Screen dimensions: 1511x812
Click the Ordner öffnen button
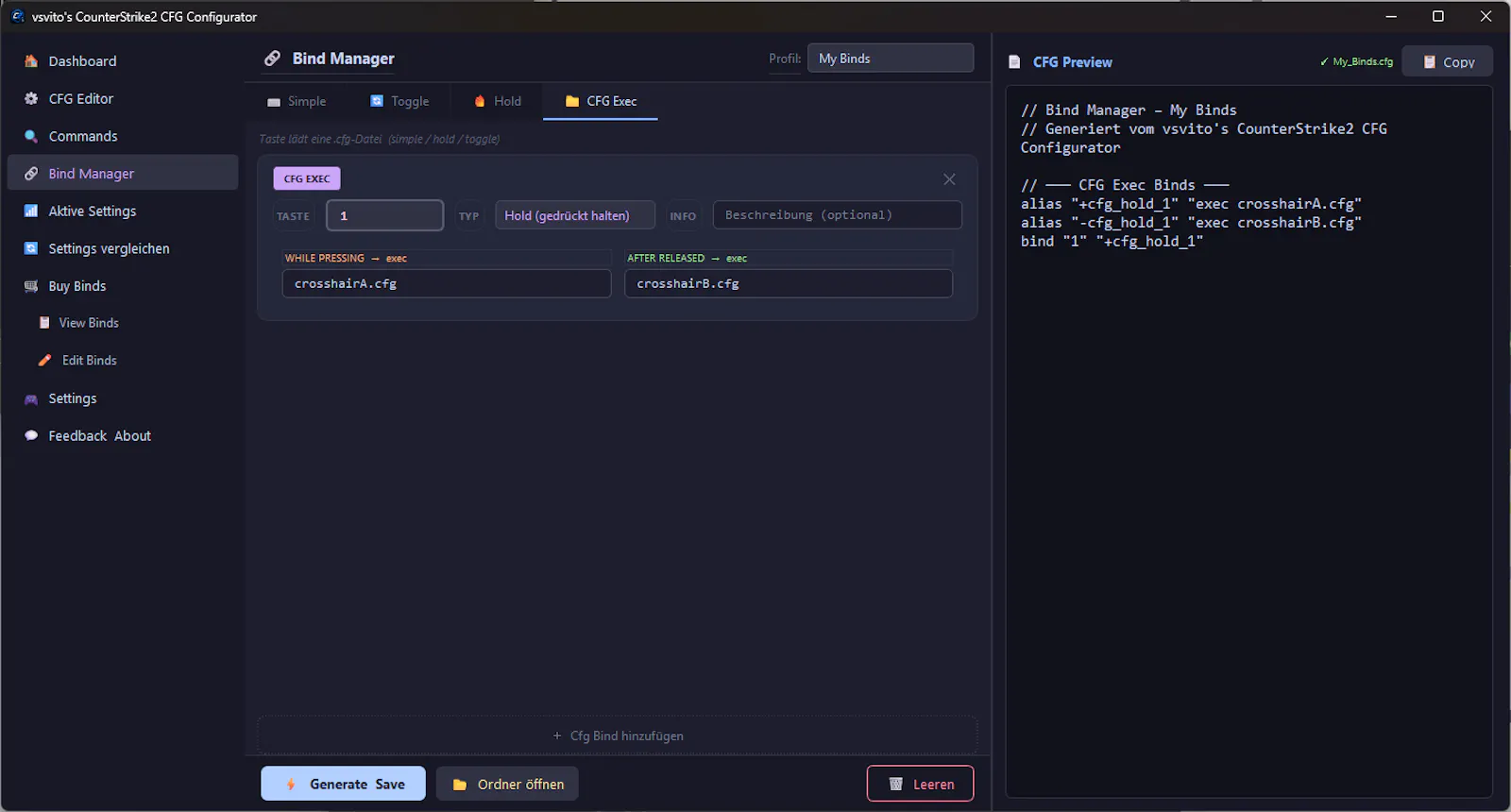click(x=507, y=784)
